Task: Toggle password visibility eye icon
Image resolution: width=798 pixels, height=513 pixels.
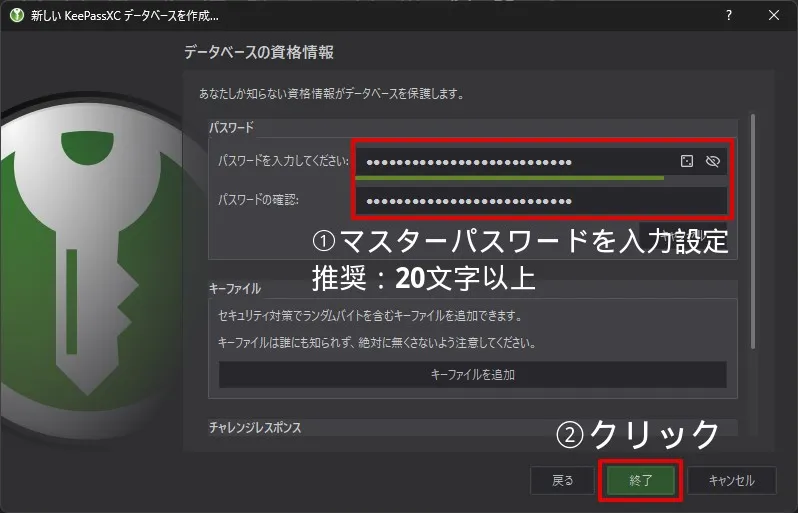Action: point(712,161)
